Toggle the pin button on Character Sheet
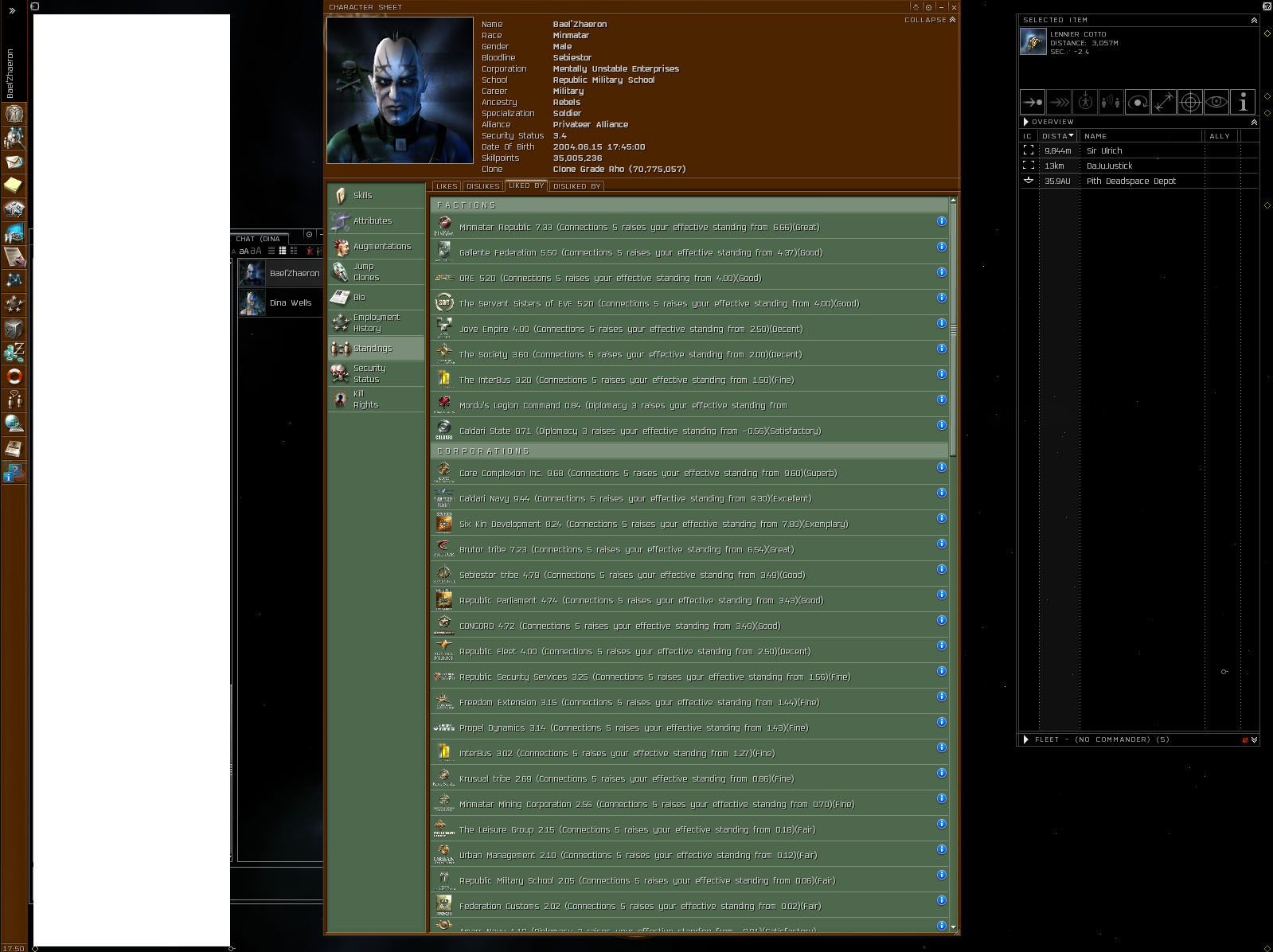This screenshot has height=952, width=1273. tap(928, 7)
